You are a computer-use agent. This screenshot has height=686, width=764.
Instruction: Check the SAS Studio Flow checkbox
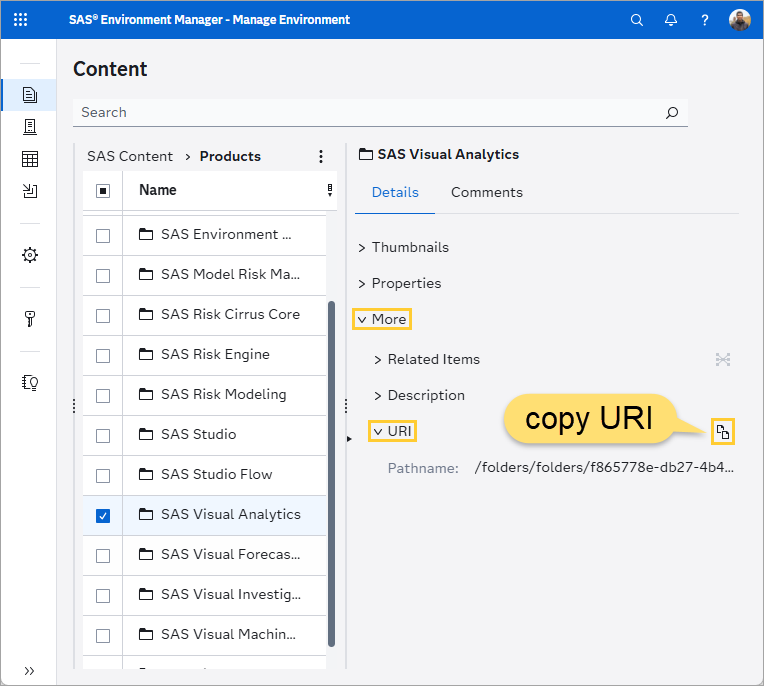click(x=103, y=476)
